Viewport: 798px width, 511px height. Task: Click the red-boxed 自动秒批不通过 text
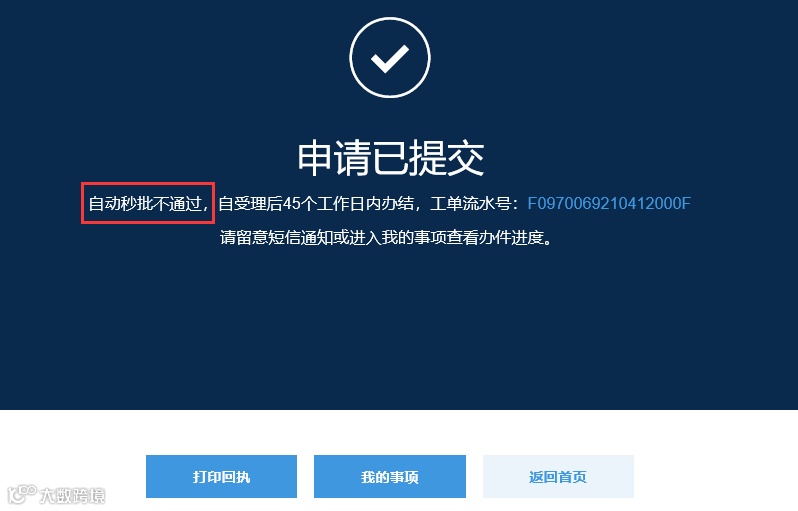tap(148, 204)
